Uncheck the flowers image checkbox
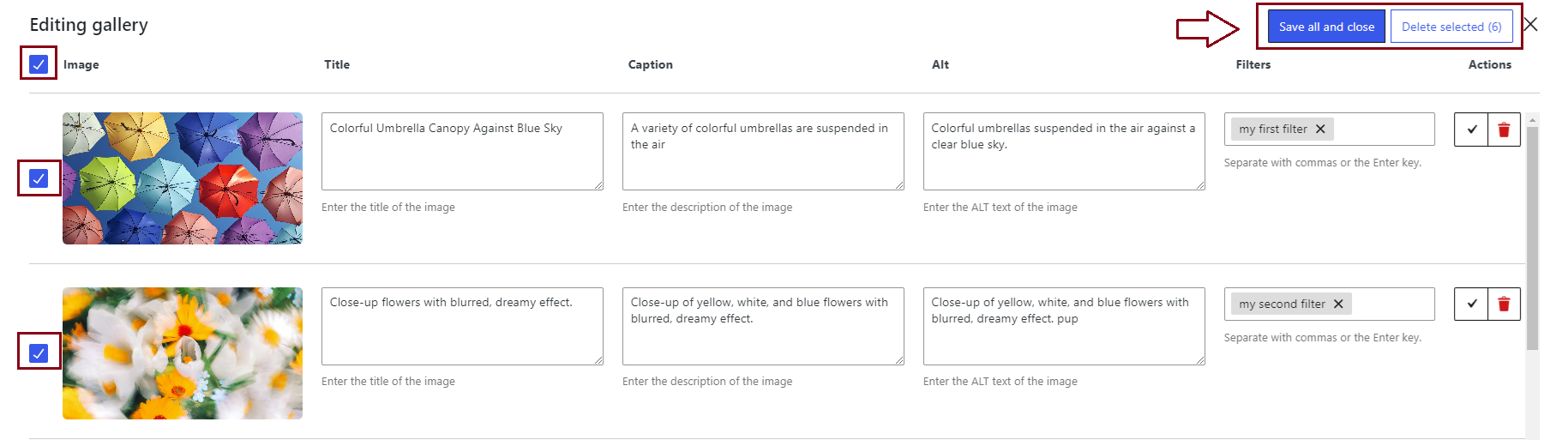 39,353
